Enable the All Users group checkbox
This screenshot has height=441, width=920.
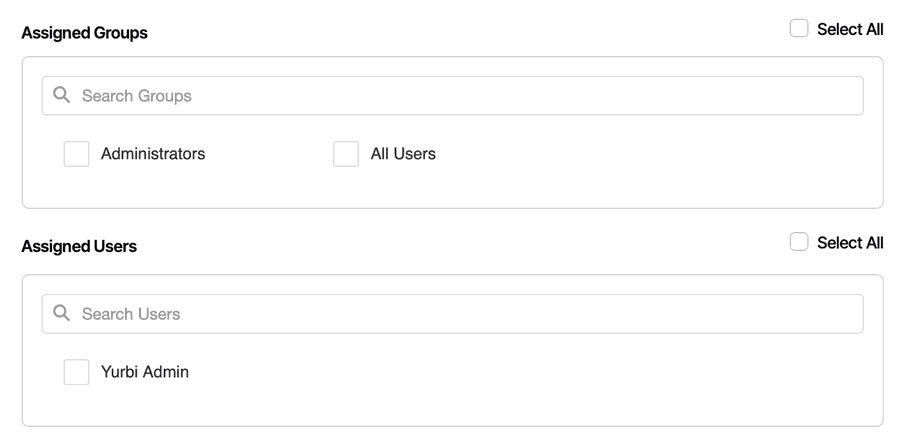coord(346,154)
